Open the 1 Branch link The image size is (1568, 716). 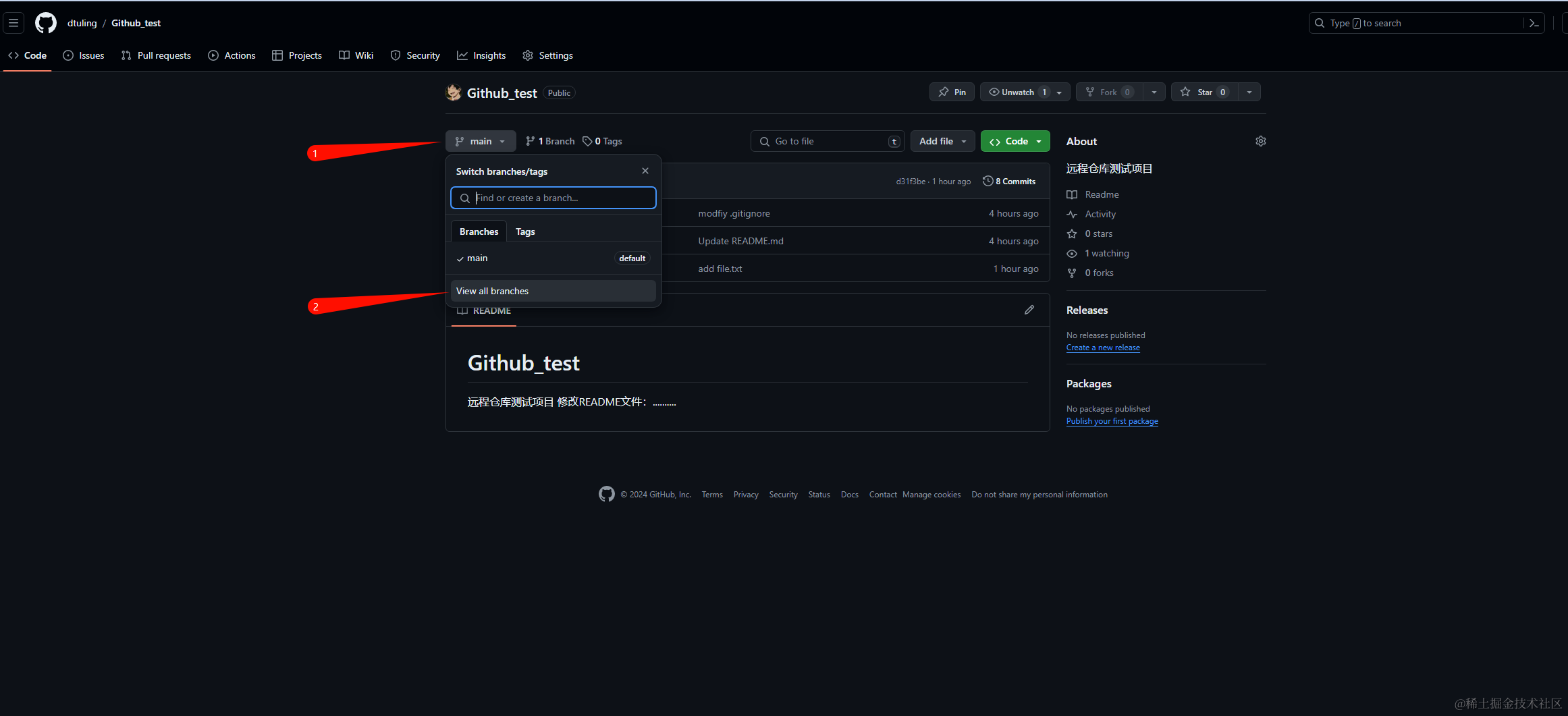coord(550,141)
